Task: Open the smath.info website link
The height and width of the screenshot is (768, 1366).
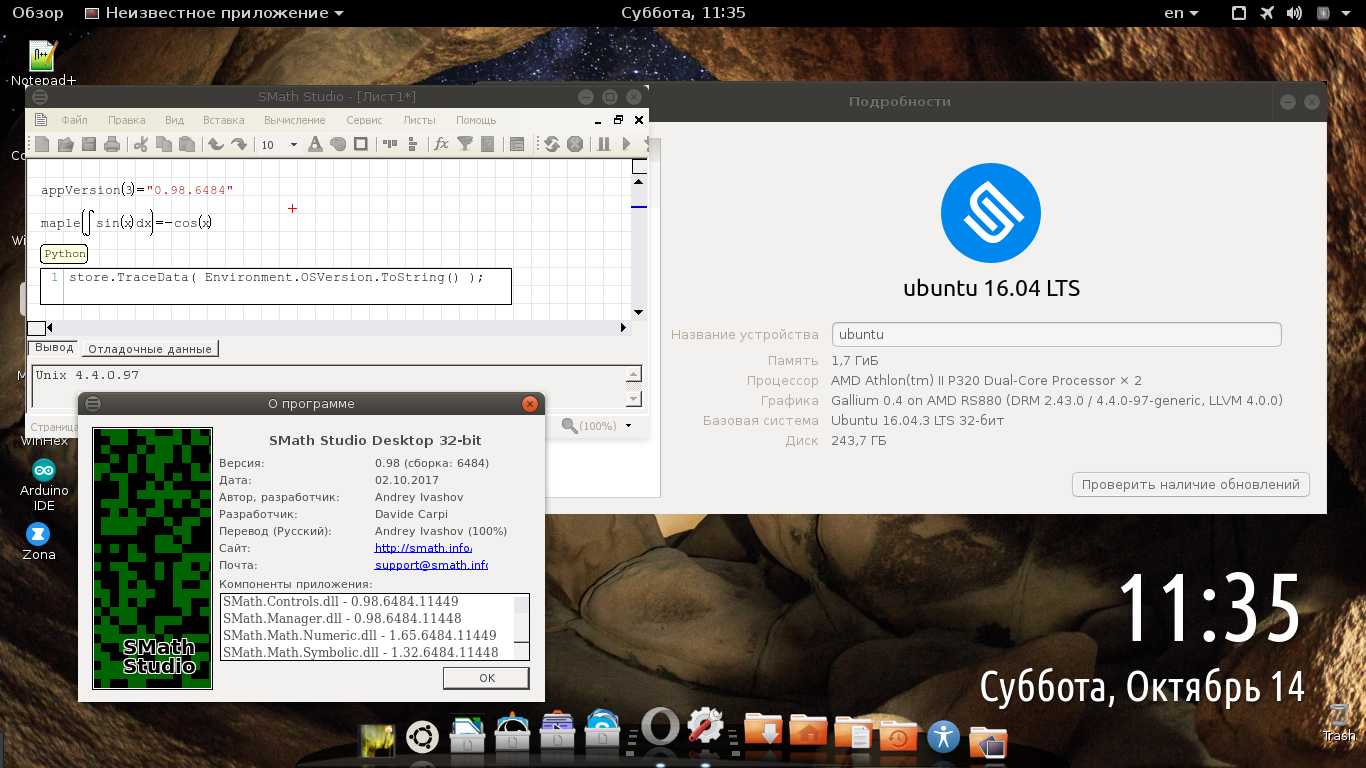Action: coord(422,548)
